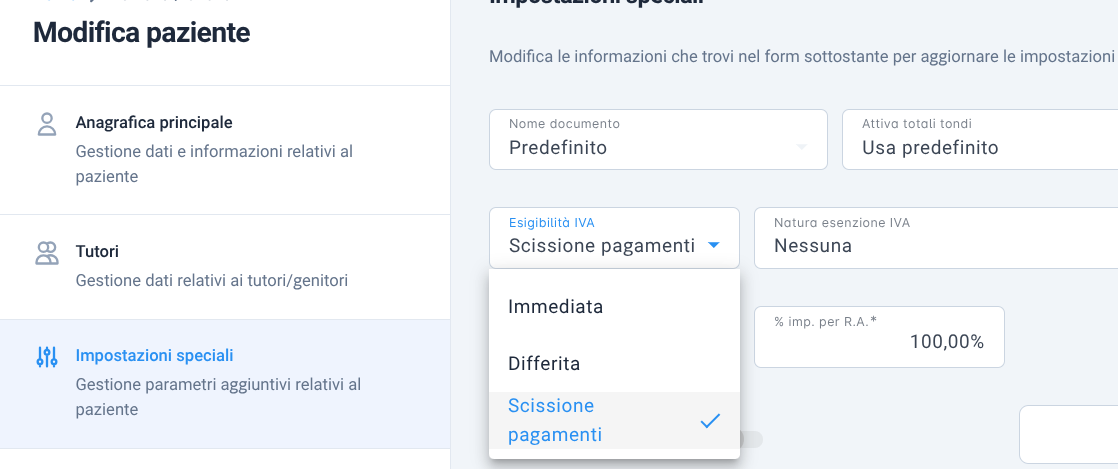Open the Attiva totali tondi dropdown

pyautogui.click(x=980, y=140)
